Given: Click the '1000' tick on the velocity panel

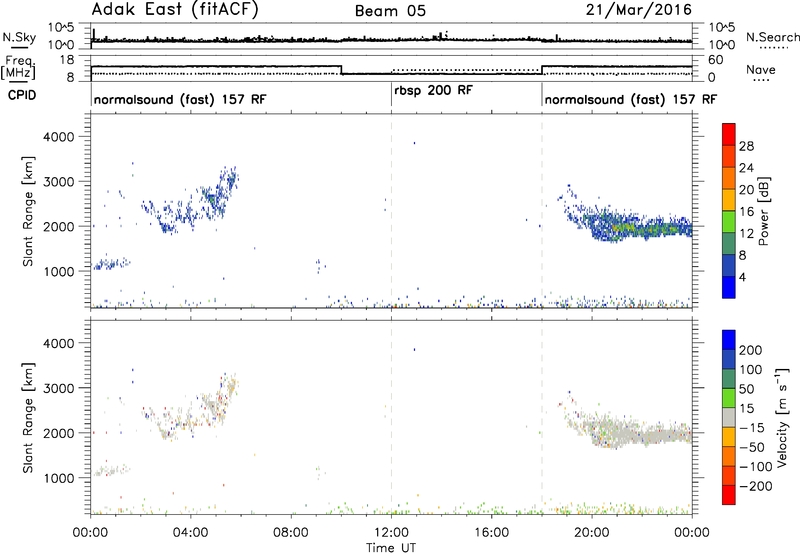Looking at the screenshot, I should point(59,478).
